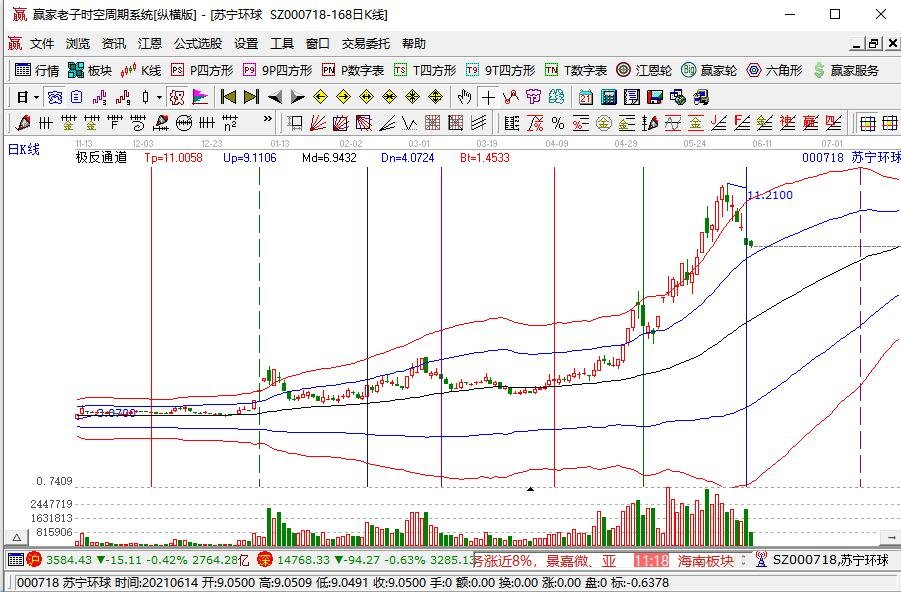Click the save floppy disk icon
This screenshot has width=901, height=592.
[x=655, y=97]
